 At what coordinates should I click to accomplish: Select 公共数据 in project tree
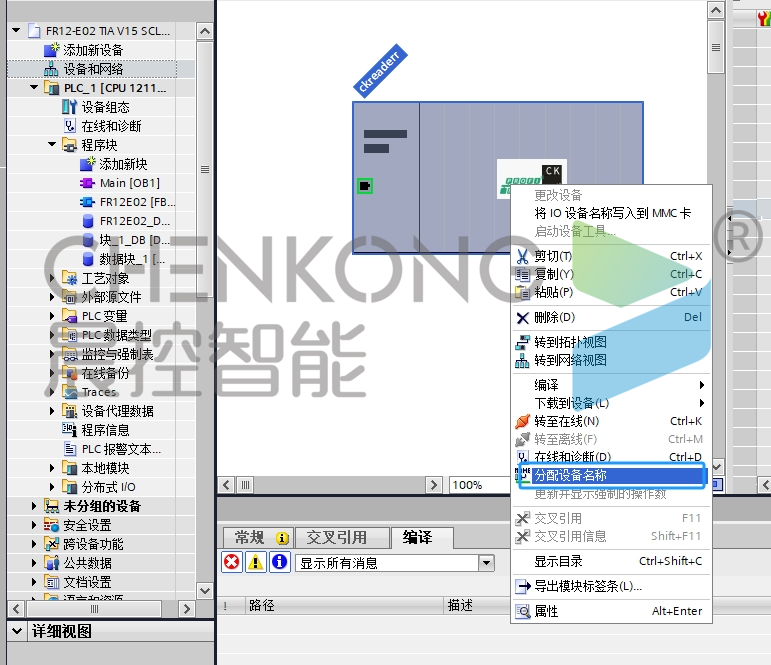87,563
